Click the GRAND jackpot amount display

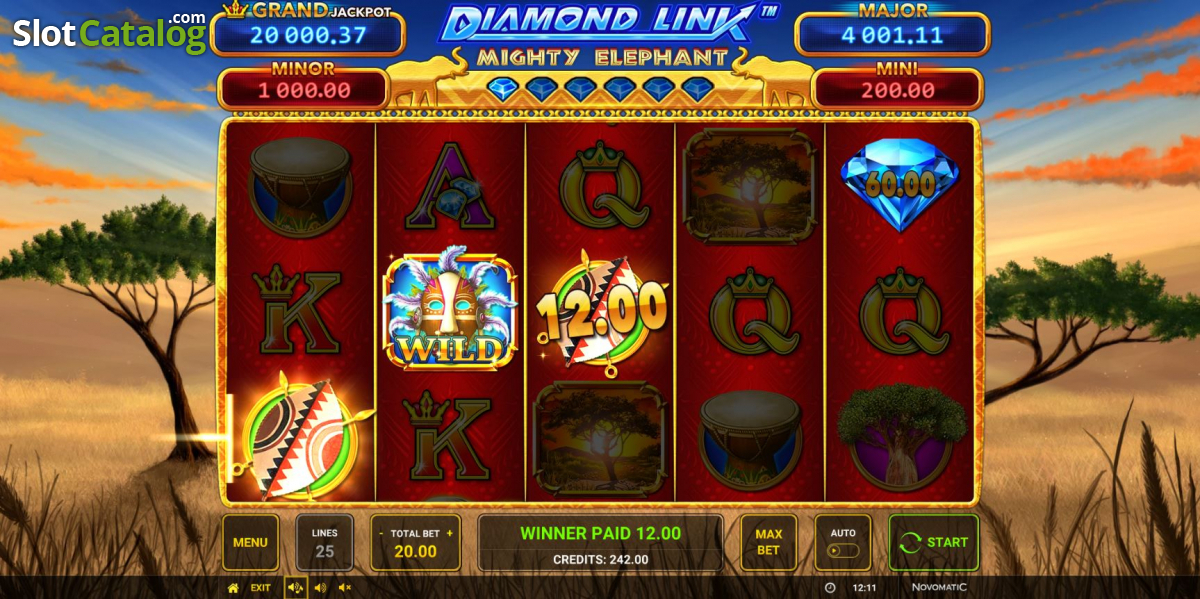pos(309,36)
